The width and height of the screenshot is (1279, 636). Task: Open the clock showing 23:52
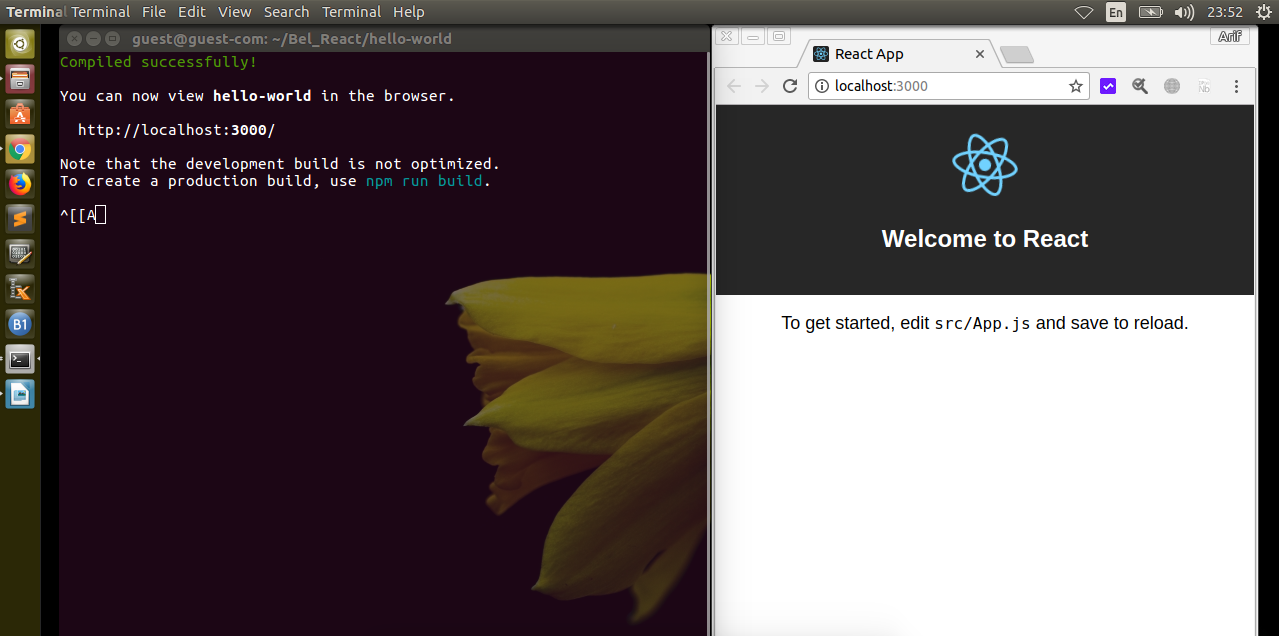click(x=1225, y=12)
